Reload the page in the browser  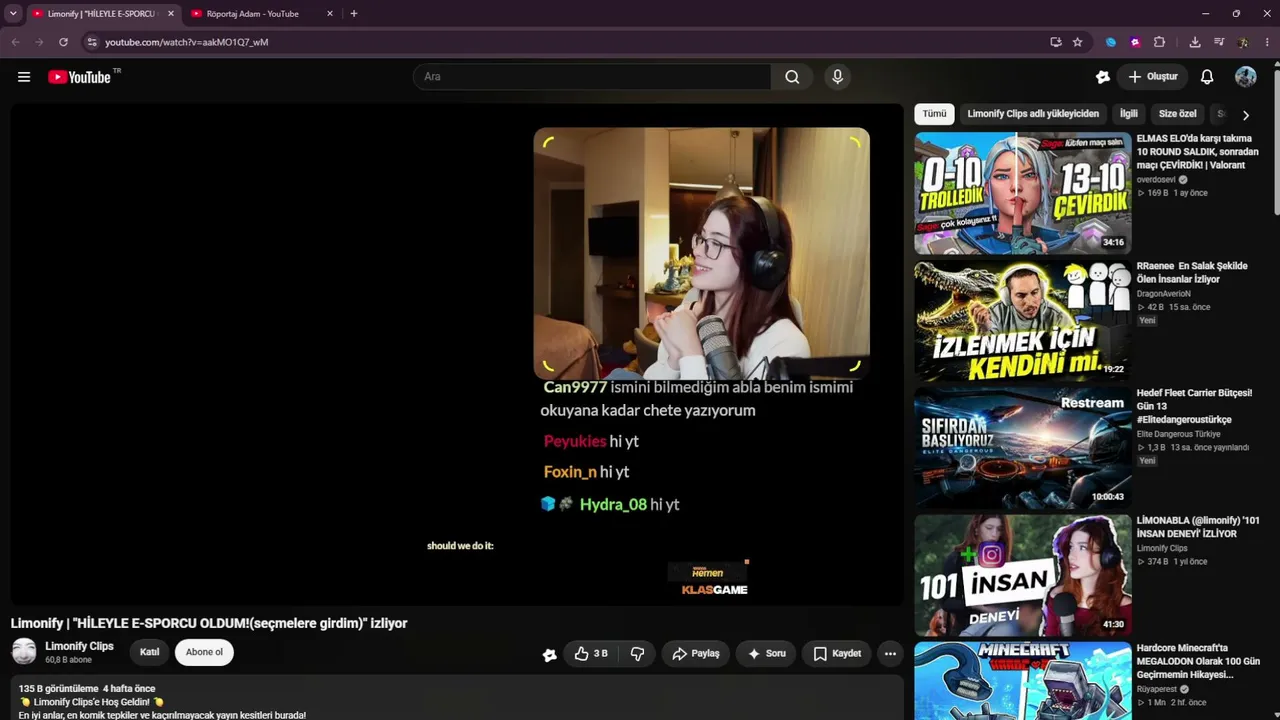pyautogui.click(x=63, y=42)
